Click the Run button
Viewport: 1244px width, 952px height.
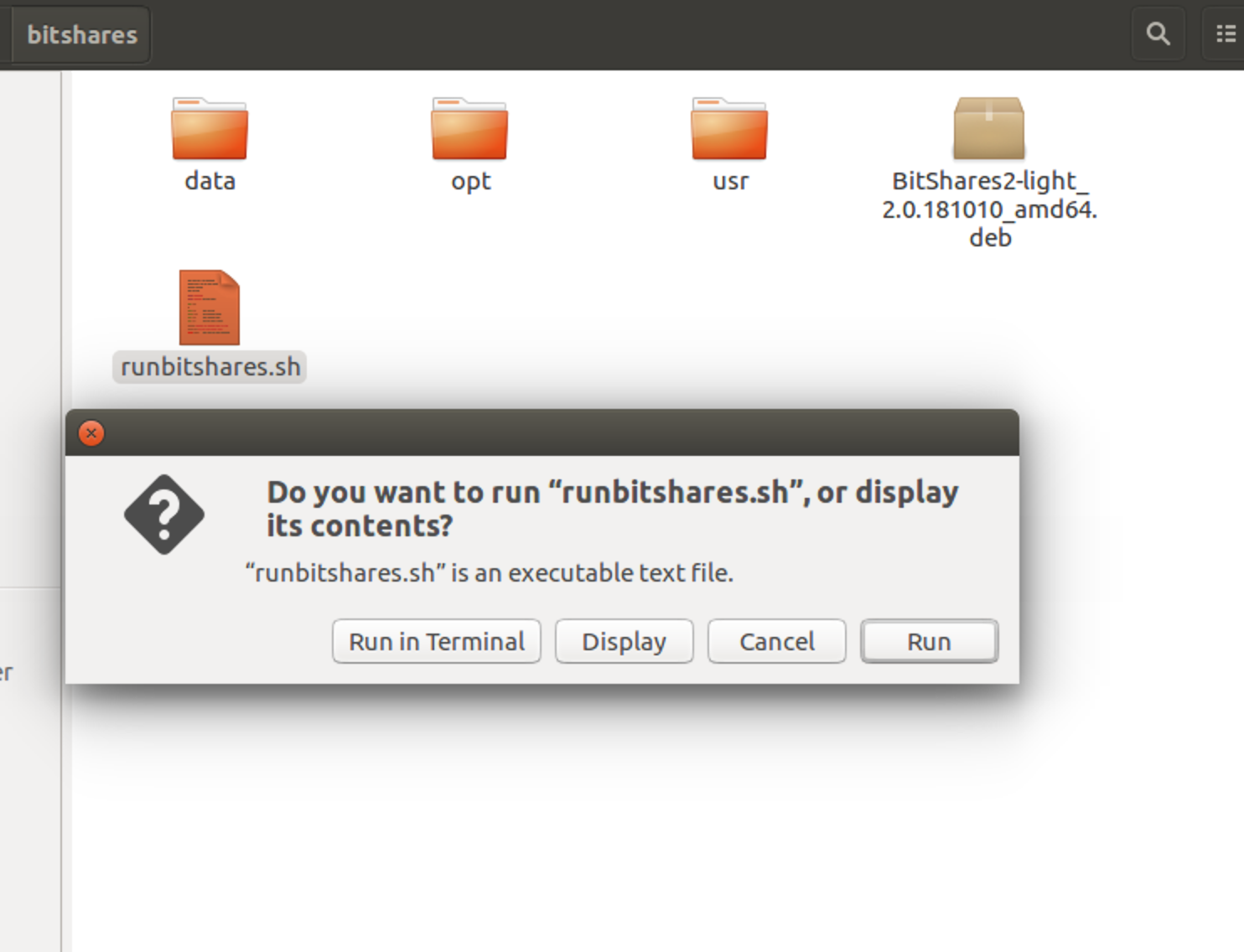[930, 642]
